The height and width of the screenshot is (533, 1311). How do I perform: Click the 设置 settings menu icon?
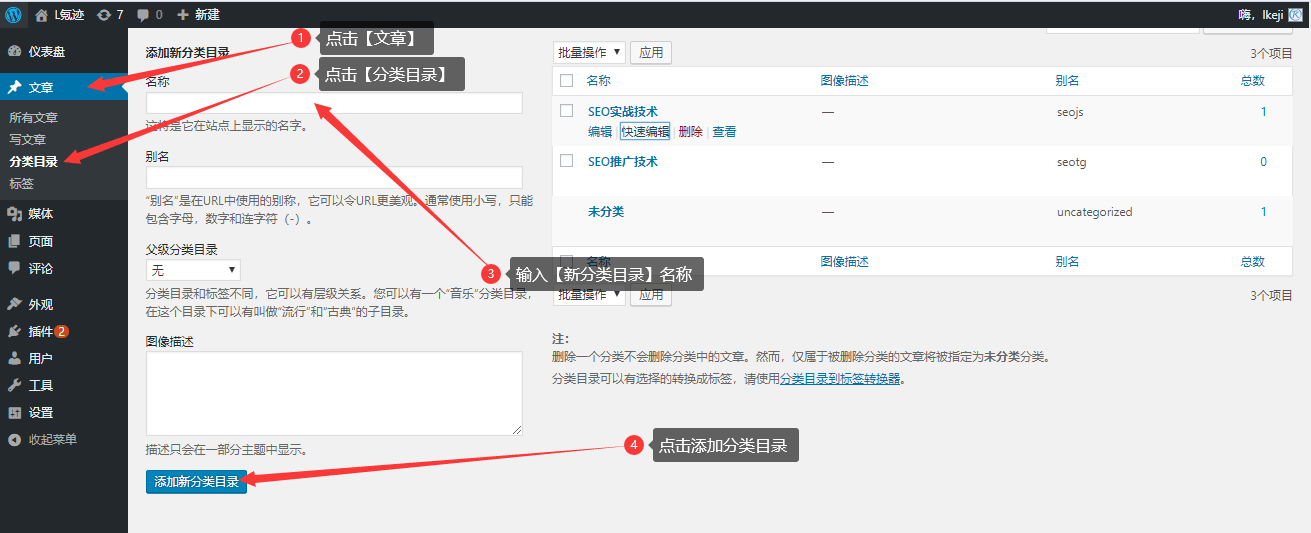[14, 412]
